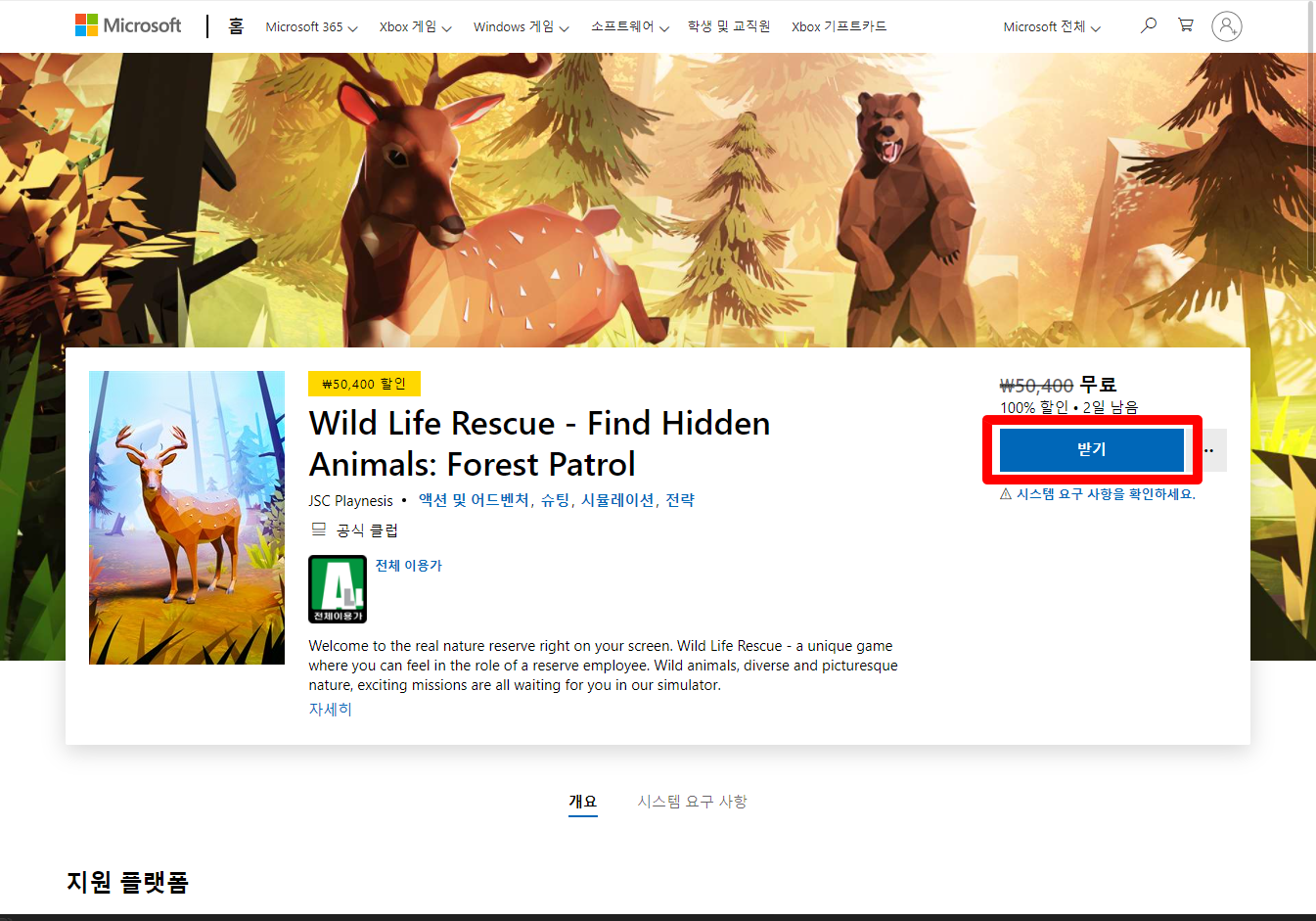Click the 공식 클럽 label text

(x=367, y=530)
